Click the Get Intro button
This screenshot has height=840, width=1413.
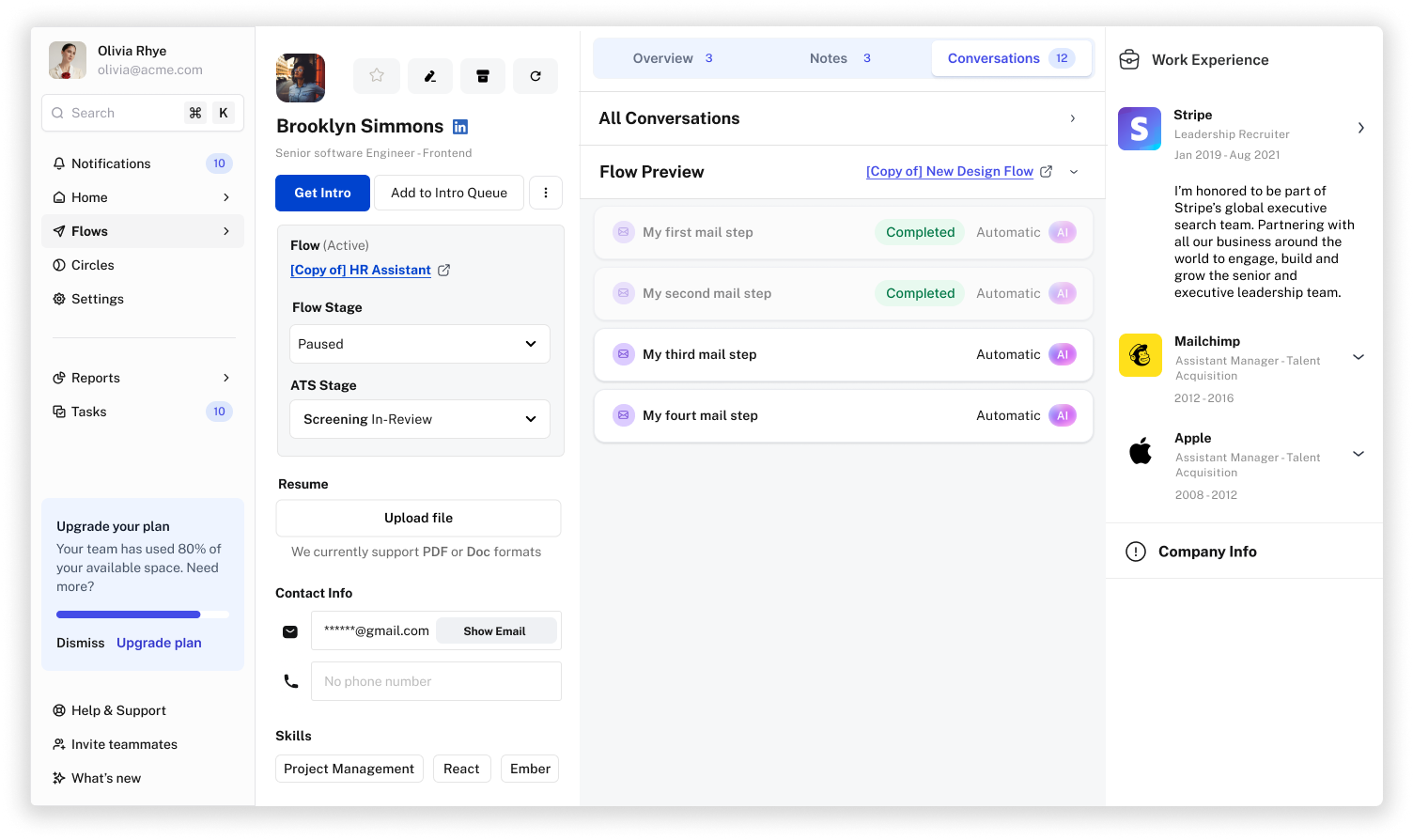coord(322,193)
